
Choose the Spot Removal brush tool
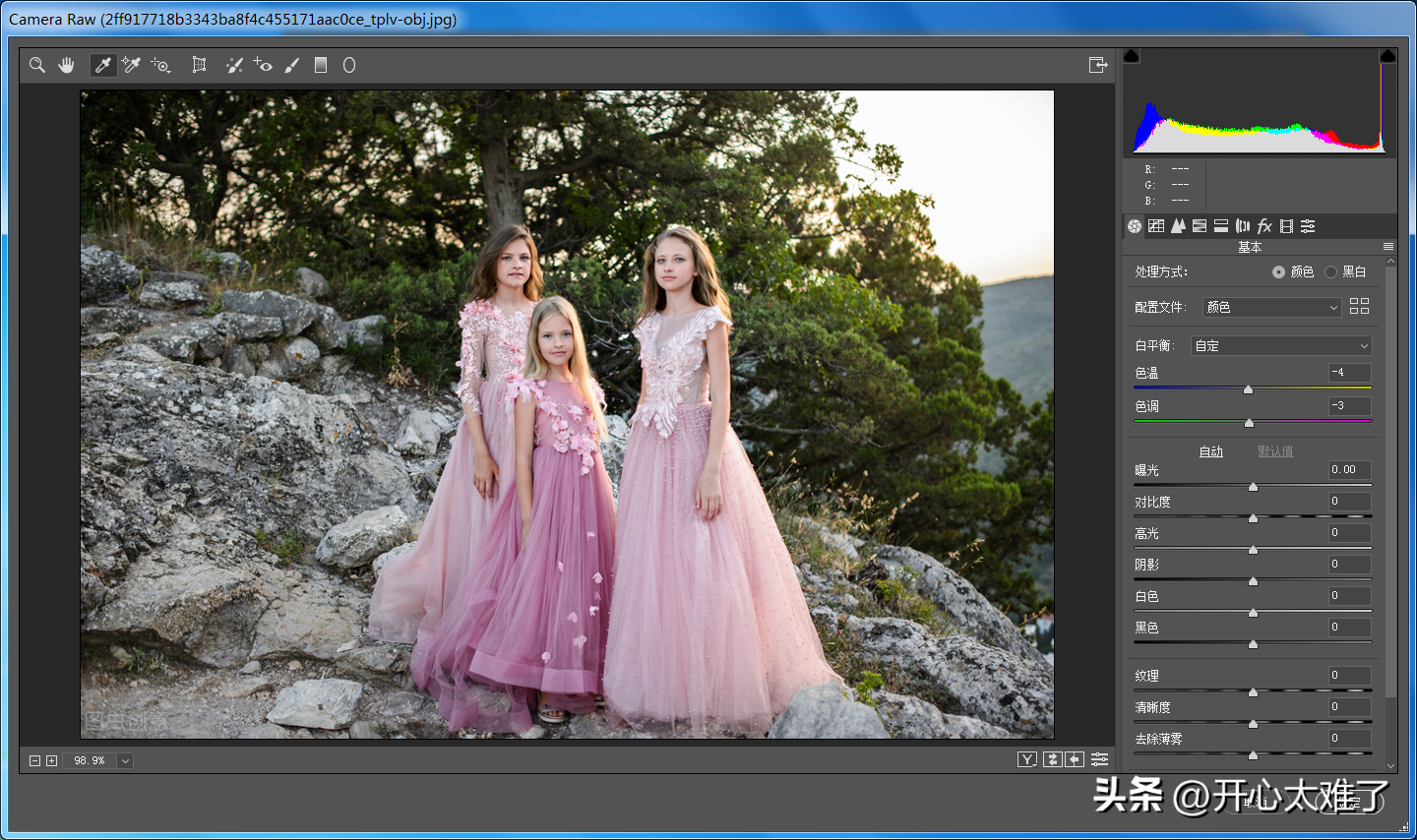pos(234,65)
